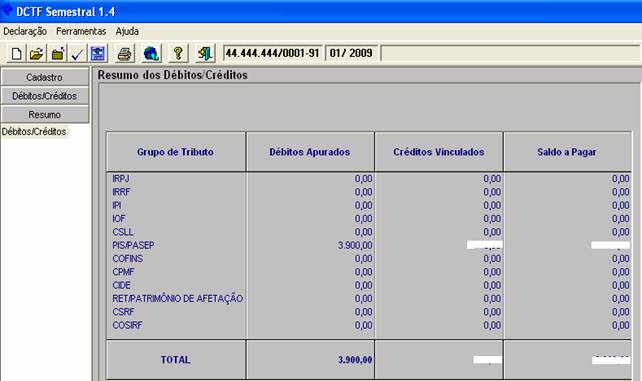Viewport: 642px width, 381px height.
Task: Click PIS/PASEP debit value 3.900,00
Action: coord(355,246)
